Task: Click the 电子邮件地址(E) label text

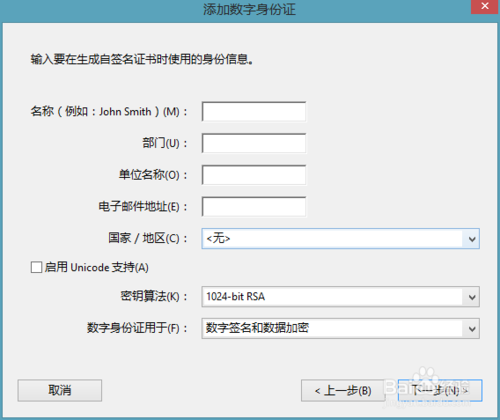Action: coord(143,207)
